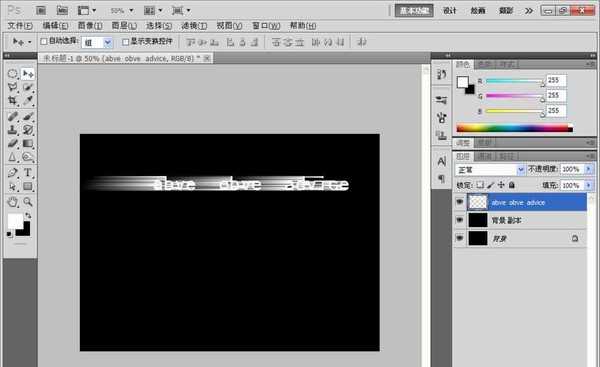The height and width of the screenshot is (367, 600).
Task: Select the Zoom tool
Action: point(28,202)
